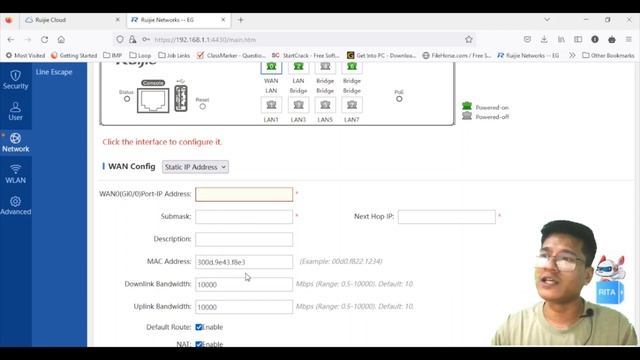Open the Downloads toolbar icon

click(544, 40)
